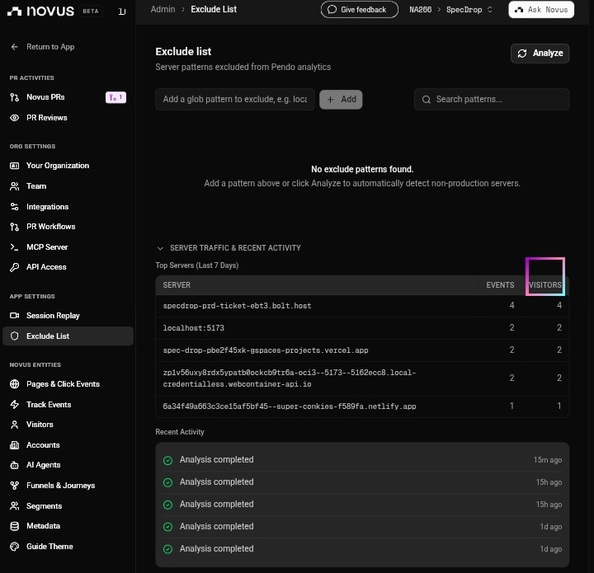Image resolution: width=594 pixels, height=573 pixels.
Task: Click the Novus PRs pull-request icon
Action: click(14, 97)
